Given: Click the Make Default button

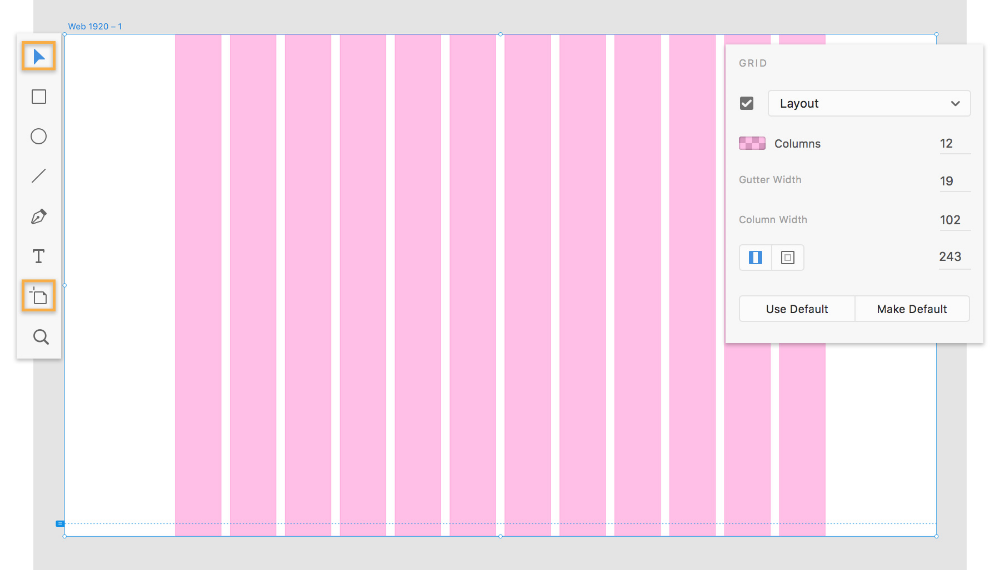Looking at the screenshot, I should [x=912, y=309].
